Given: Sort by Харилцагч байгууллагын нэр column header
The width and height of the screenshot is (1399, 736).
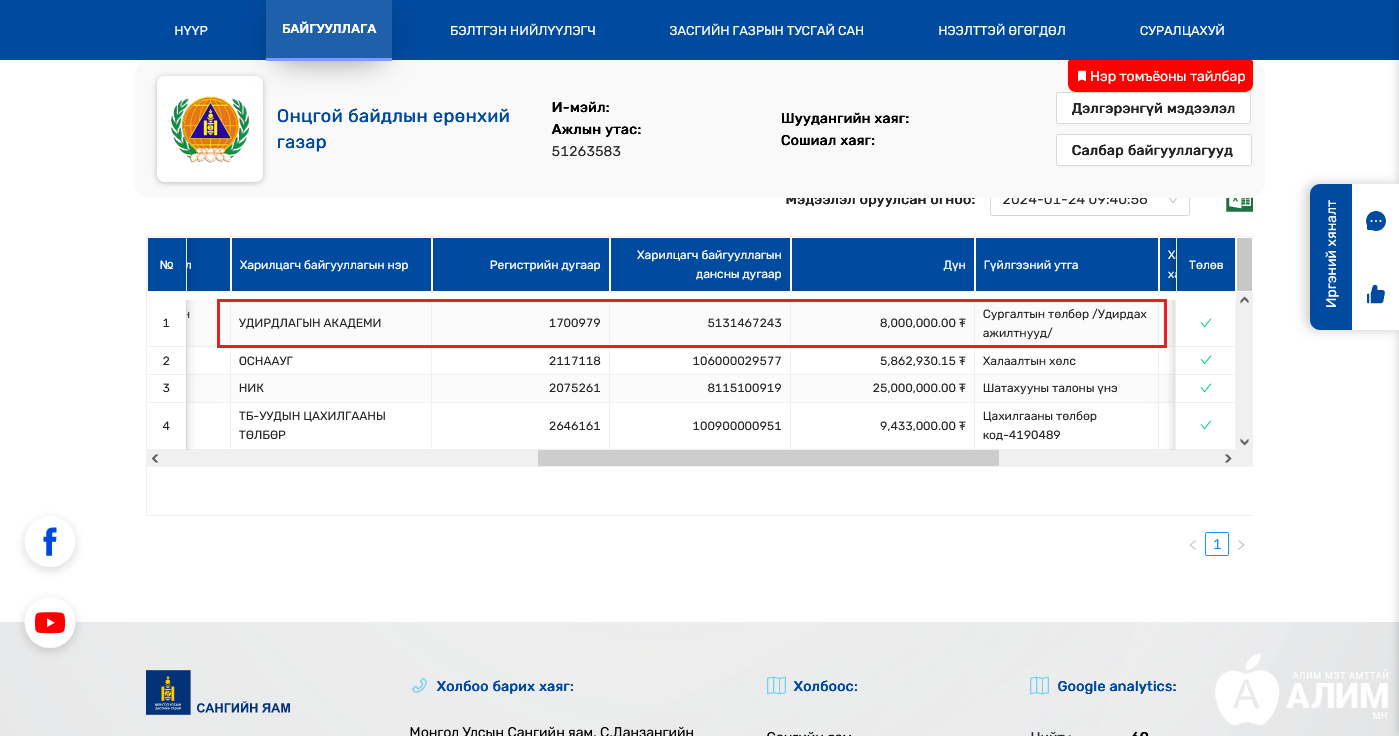Looking at the screenshot, I should (x=331, y=265).
